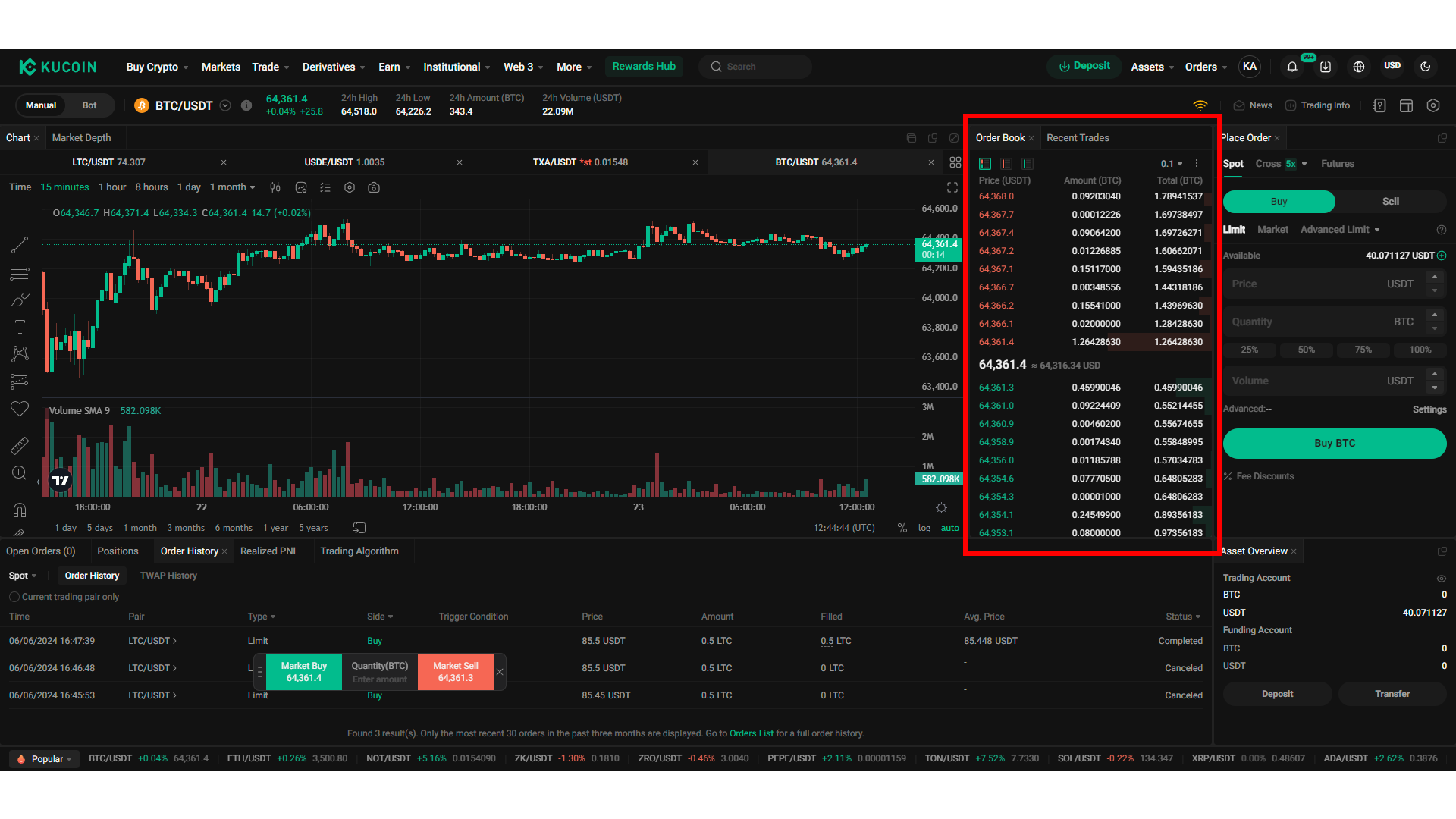Toggle dark mode moon icon
The height and width of the screenshot is (819, 1456).
pos(1426,67)
